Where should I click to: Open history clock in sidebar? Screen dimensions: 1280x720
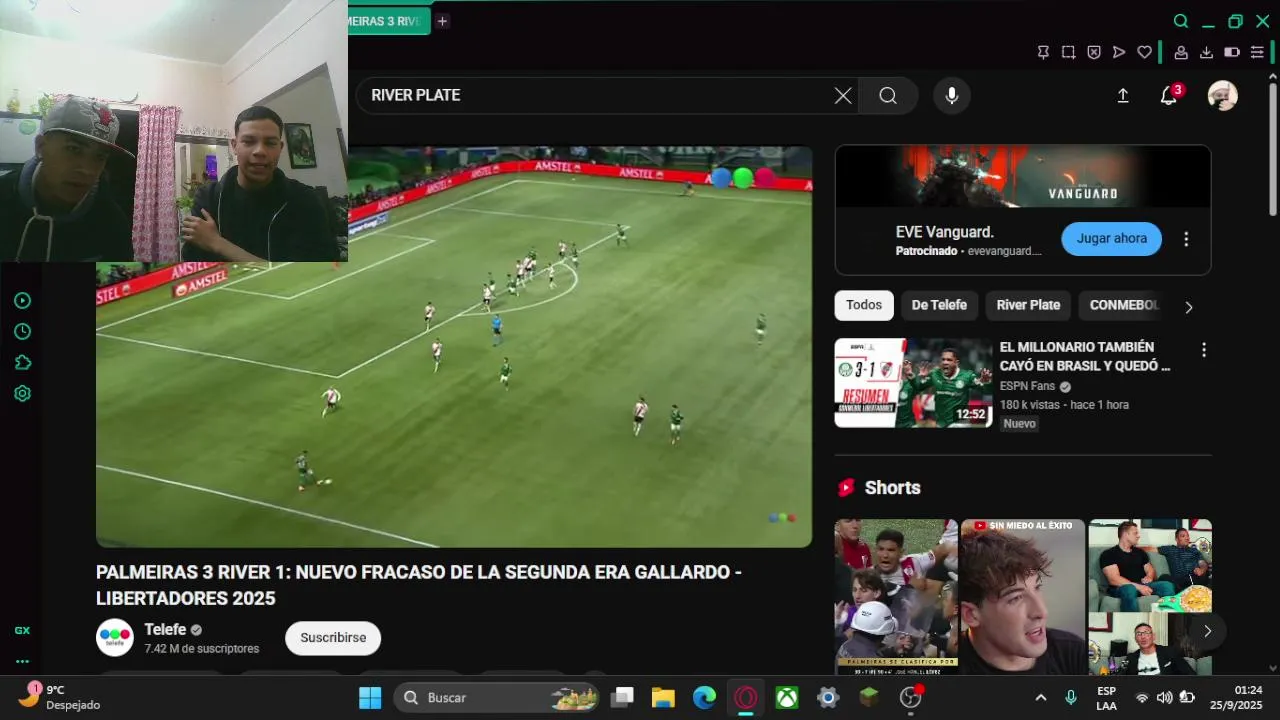[x=22, y=331]
